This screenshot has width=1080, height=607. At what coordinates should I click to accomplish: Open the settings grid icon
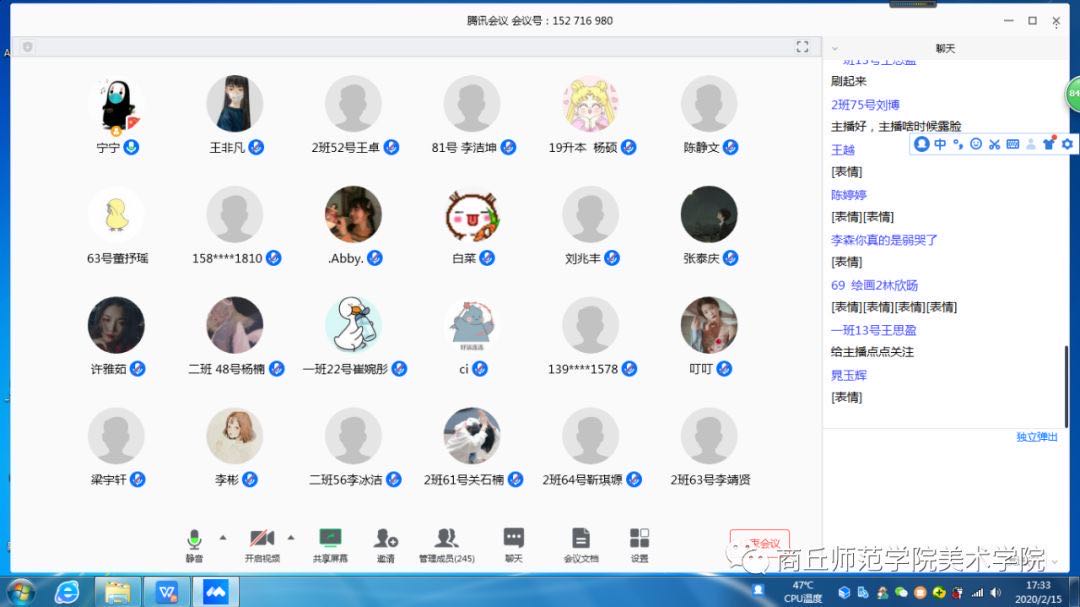click(x=639, y=537)
